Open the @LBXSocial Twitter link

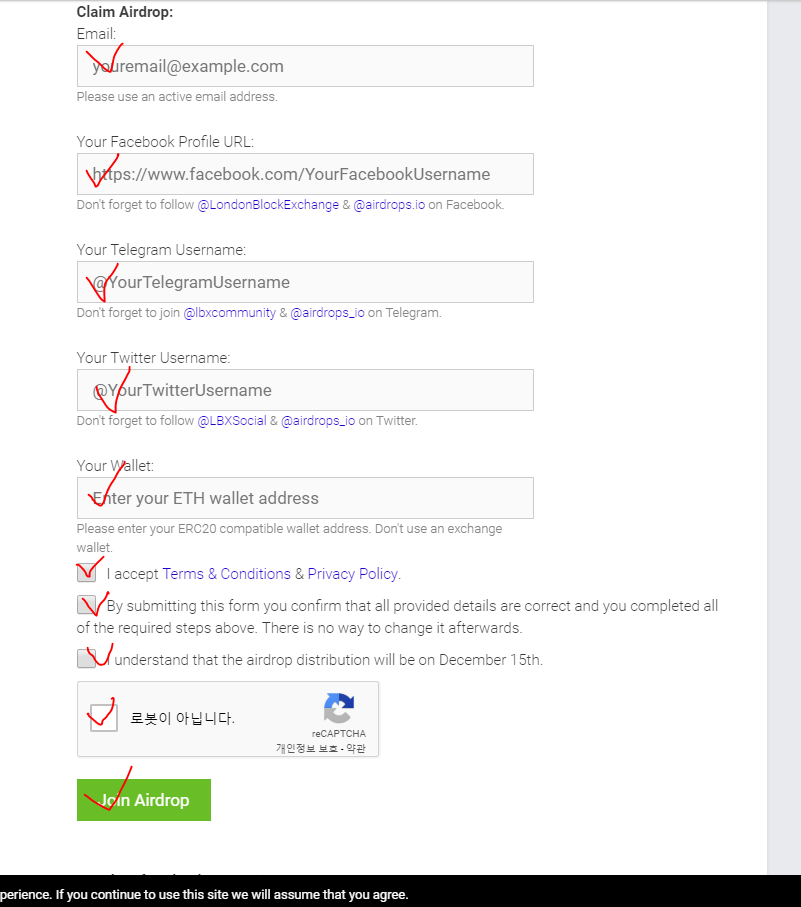point(231,421)
